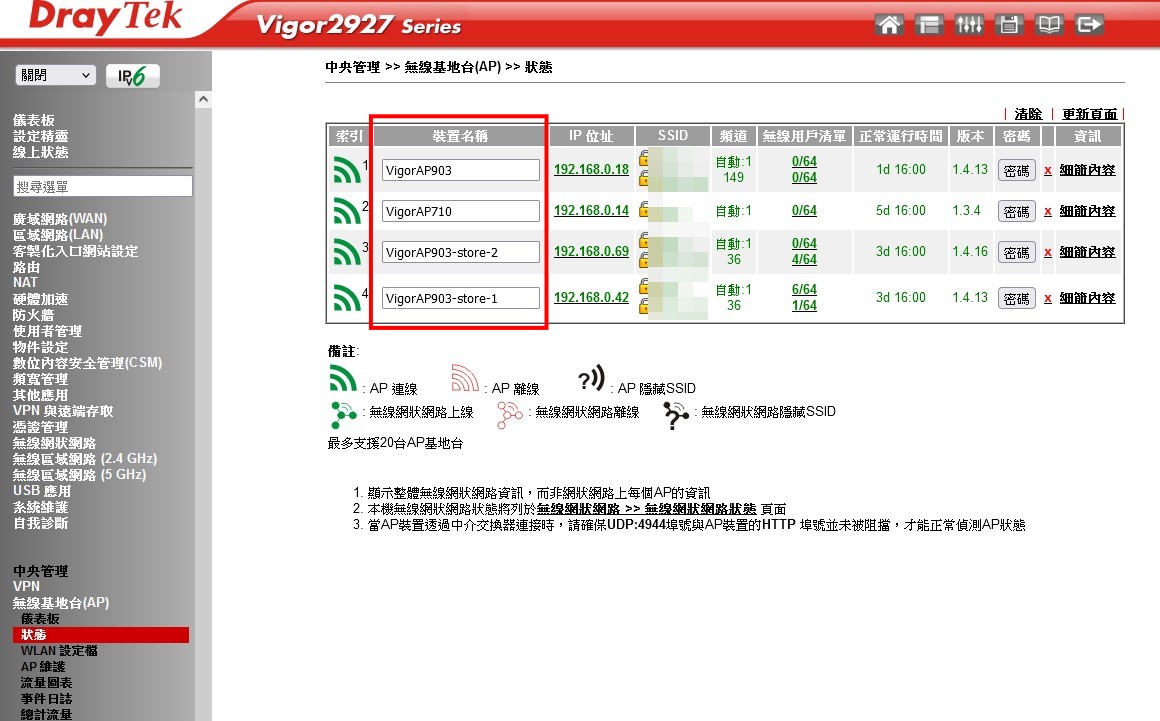1160x721 pixels.
Task: Click 更新頁面 refresh link
Action: pos(1089,114)
